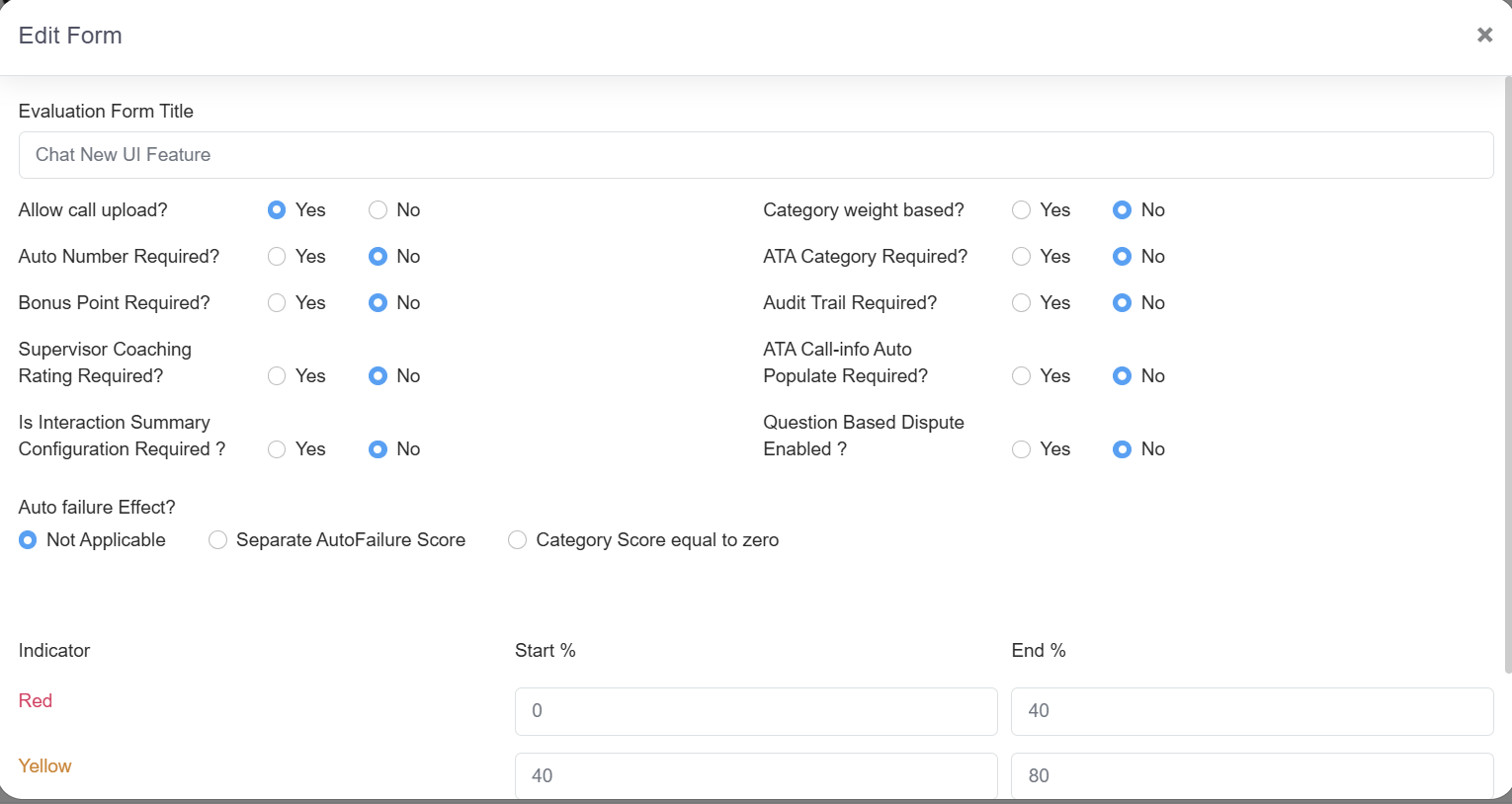Select Yes for Auto Number Required

click(277, 257)
